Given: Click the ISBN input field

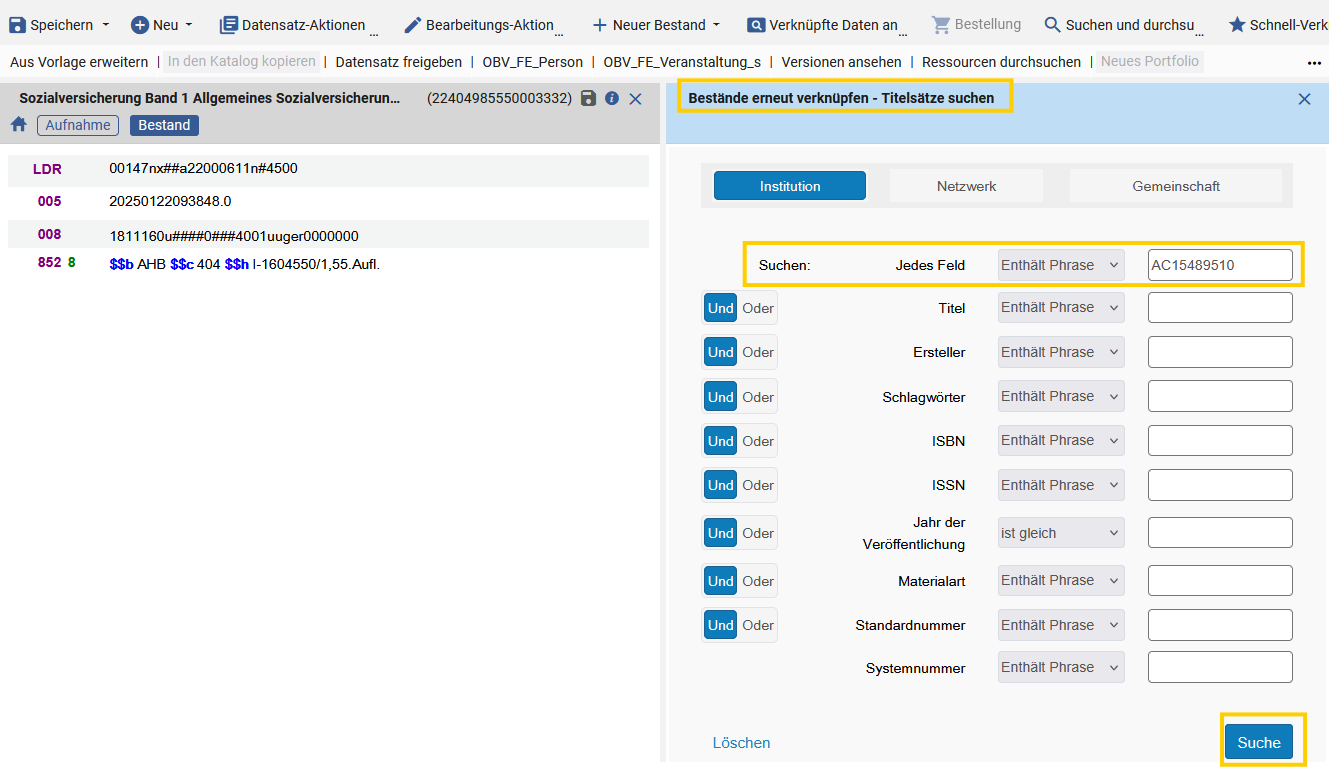Looking at the screenshot, I should (1220, 440).
